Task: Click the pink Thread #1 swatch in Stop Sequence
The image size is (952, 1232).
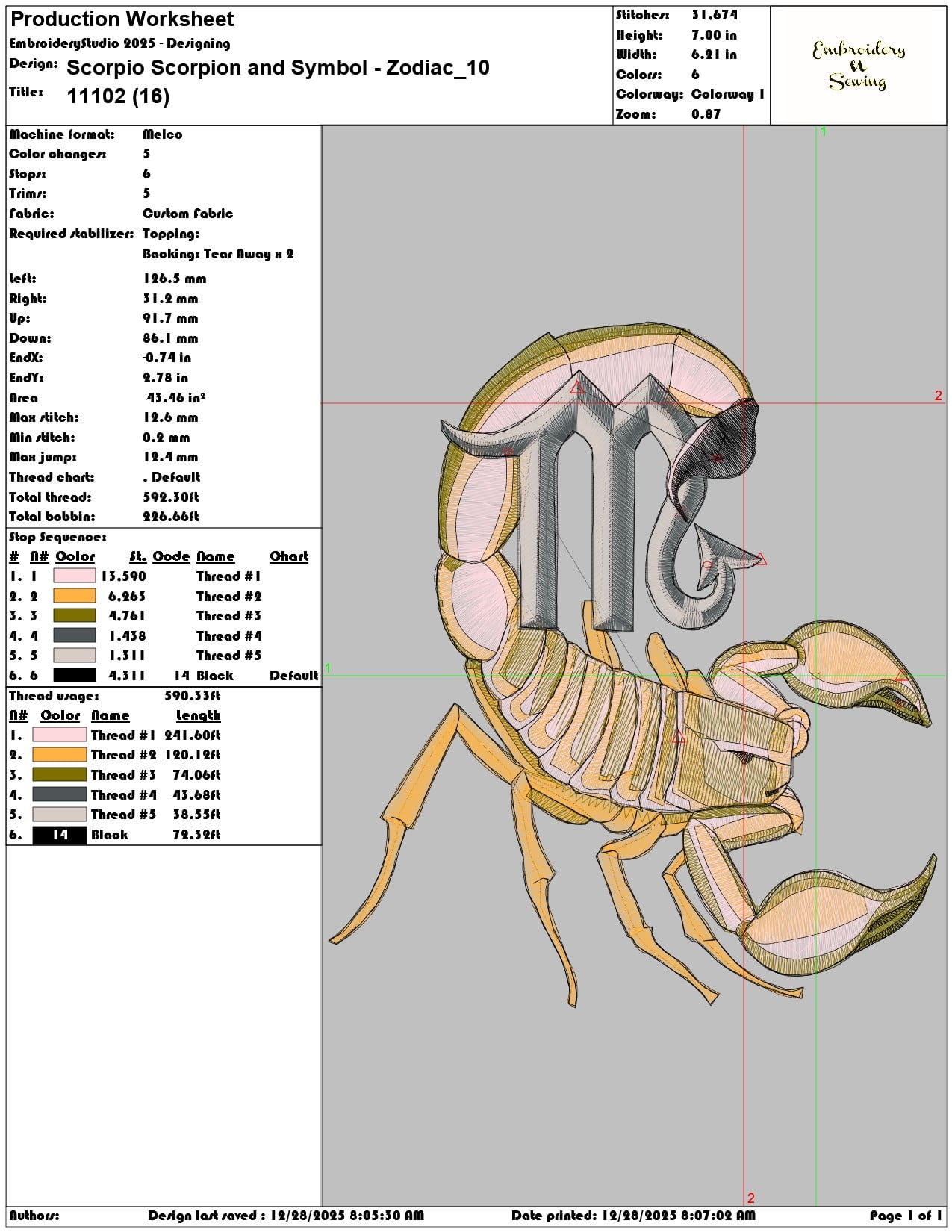Action: 74,576
